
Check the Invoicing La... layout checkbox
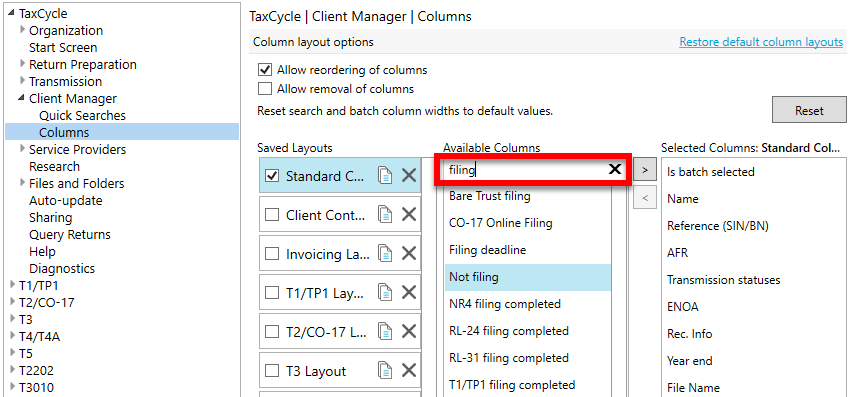pyautogui.click(x=272, y=254)
